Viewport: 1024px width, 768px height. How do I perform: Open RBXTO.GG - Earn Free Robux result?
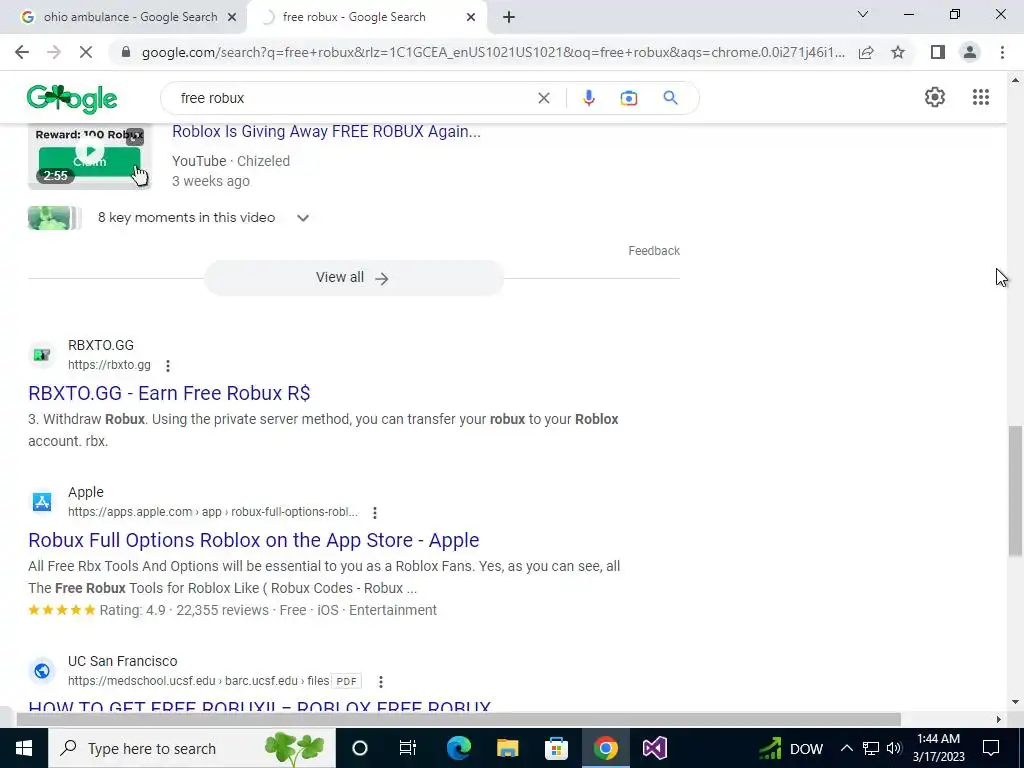169,393
